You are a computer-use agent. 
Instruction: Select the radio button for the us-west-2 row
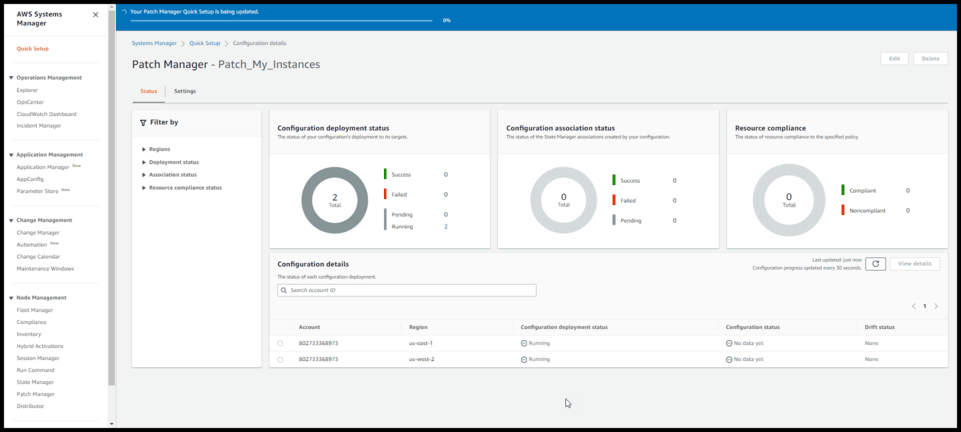pyautogui.click(x=280, y=360)
